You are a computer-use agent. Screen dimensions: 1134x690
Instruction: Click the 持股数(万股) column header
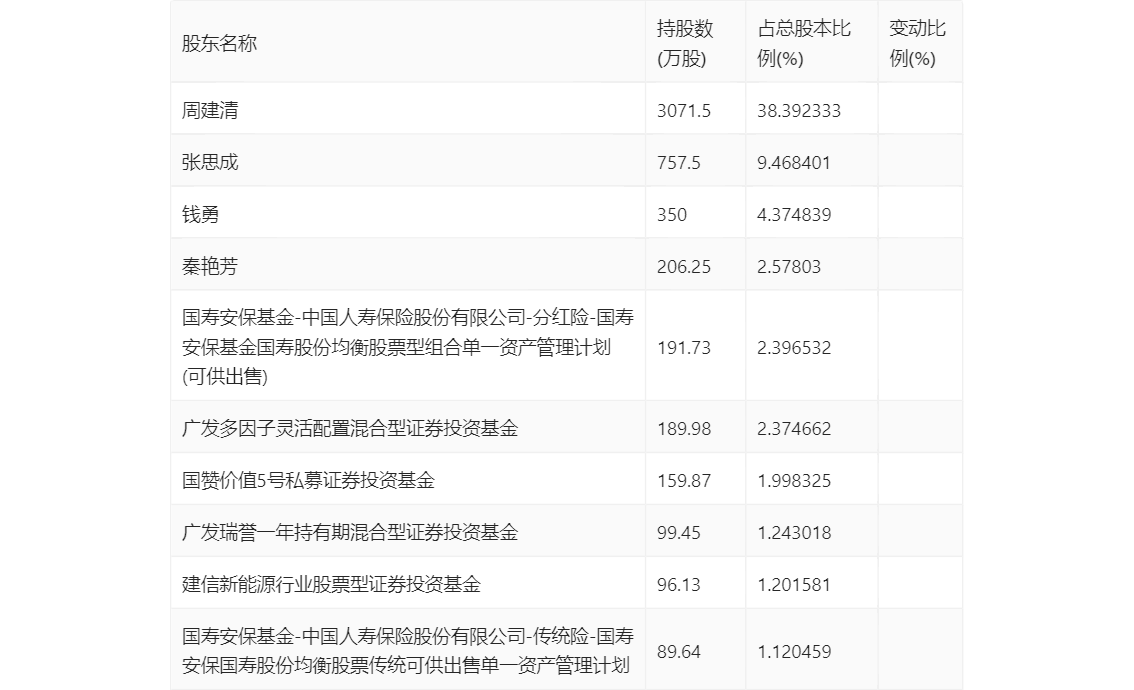point(685,43)
